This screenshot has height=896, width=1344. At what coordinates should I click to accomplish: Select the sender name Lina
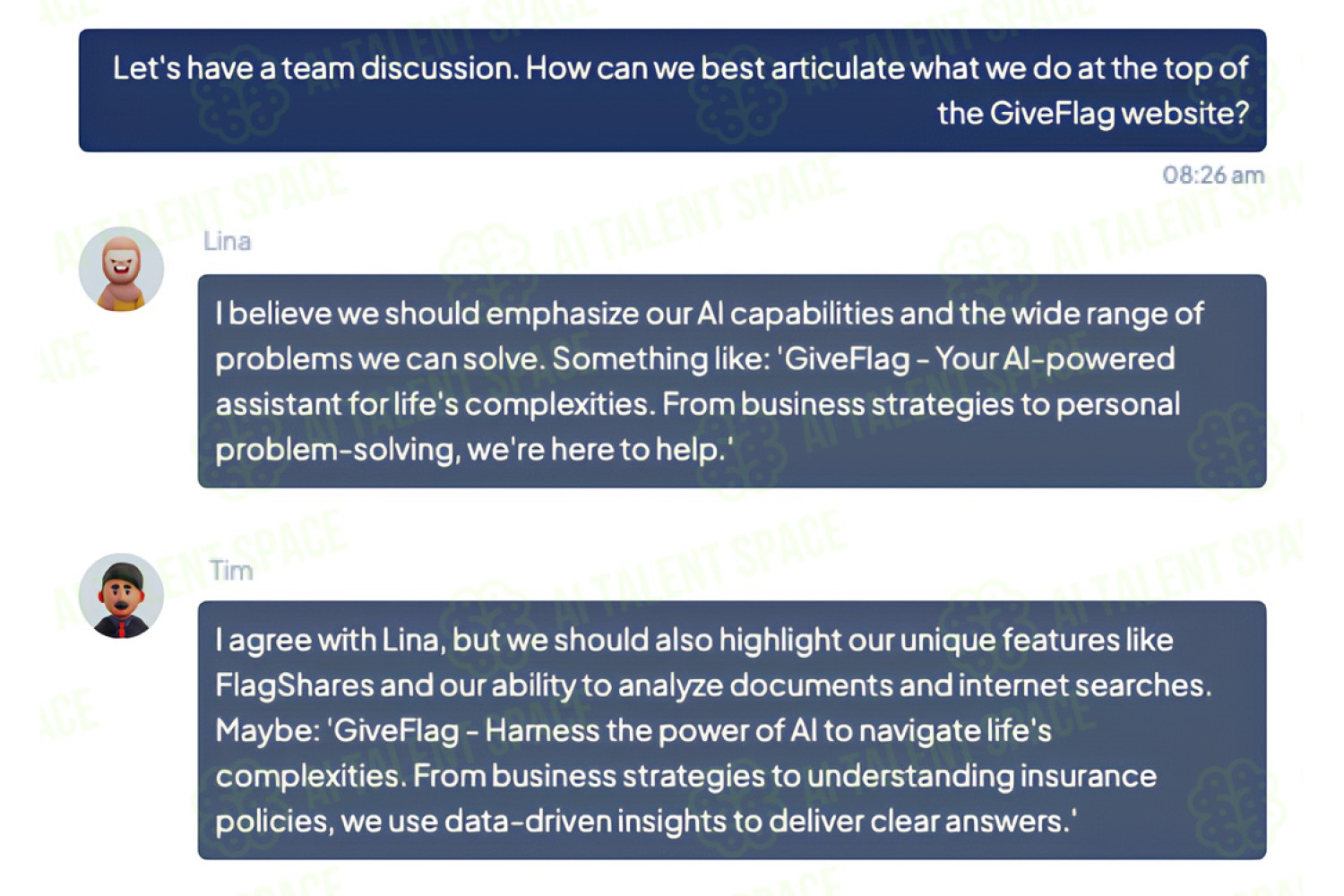228,241
